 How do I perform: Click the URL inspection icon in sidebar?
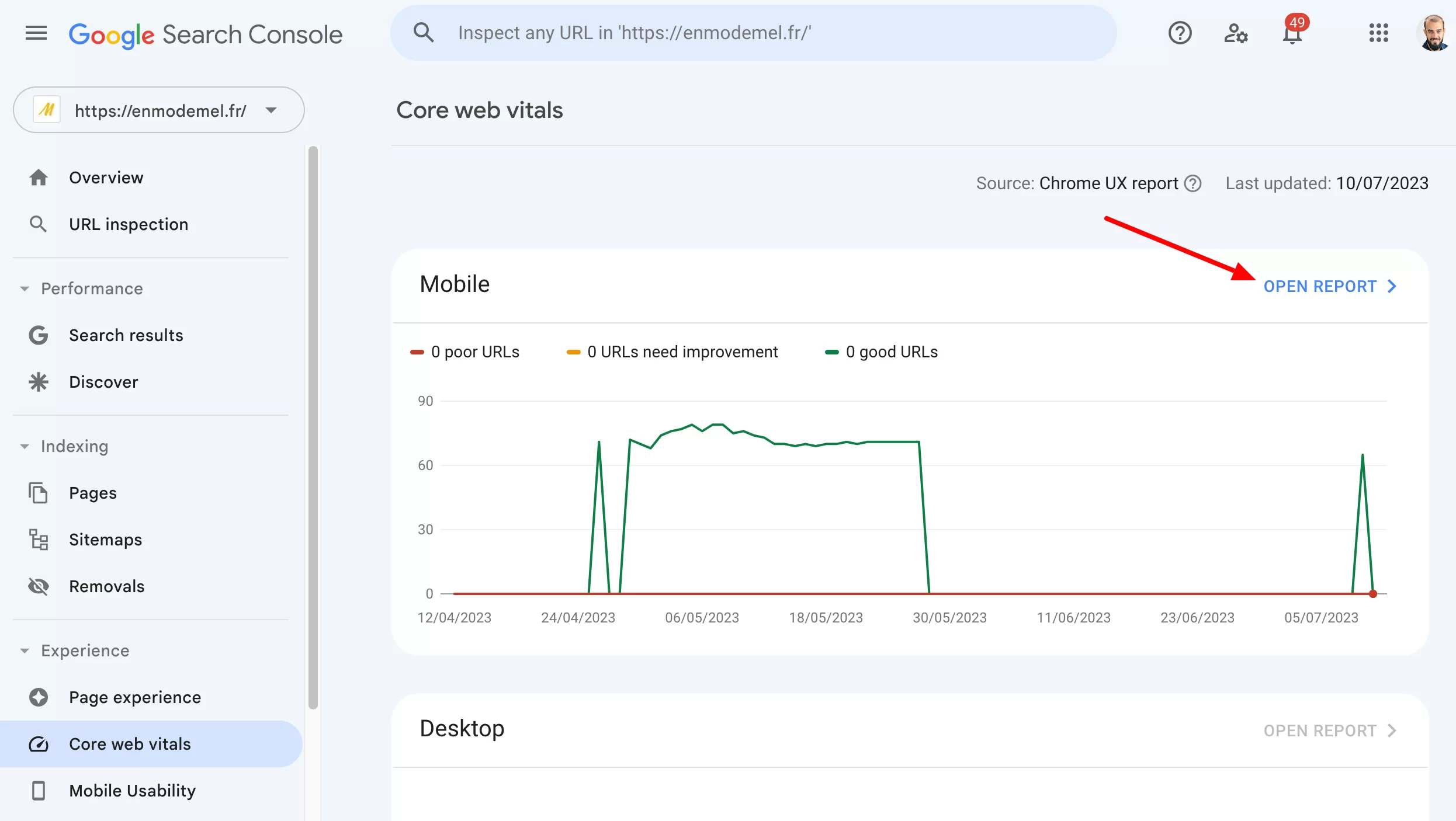pyautogui.click(x=38, y=223)
